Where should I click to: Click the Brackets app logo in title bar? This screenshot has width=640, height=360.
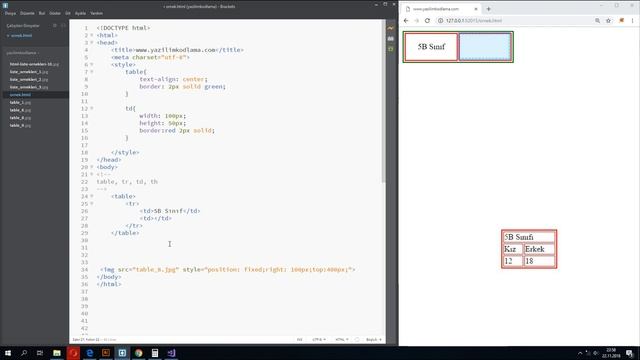(5, 5)
